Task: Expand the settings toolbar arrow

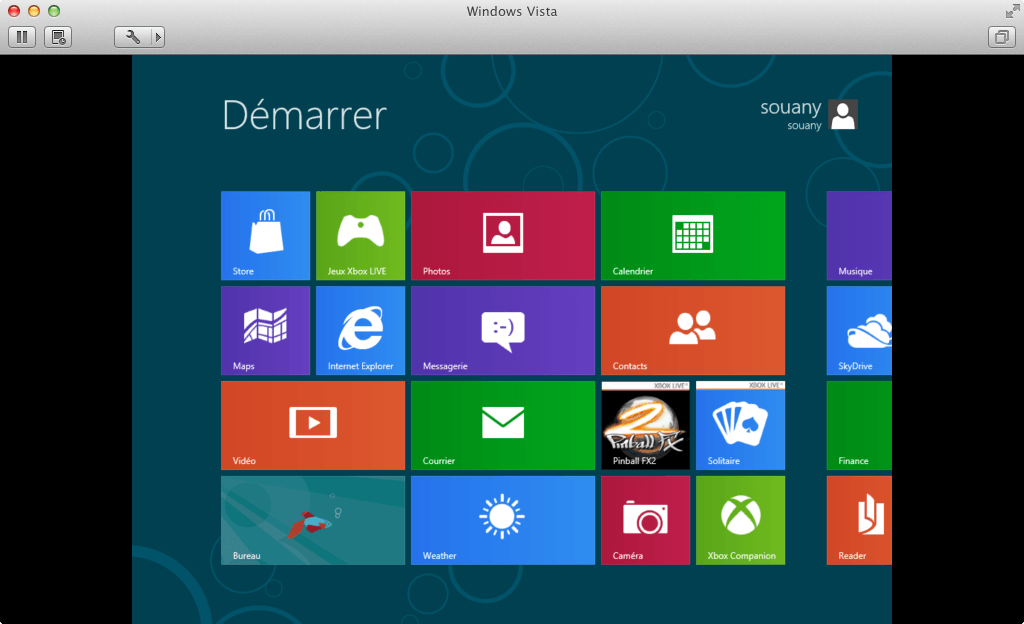Action: [x=157, y=37]
